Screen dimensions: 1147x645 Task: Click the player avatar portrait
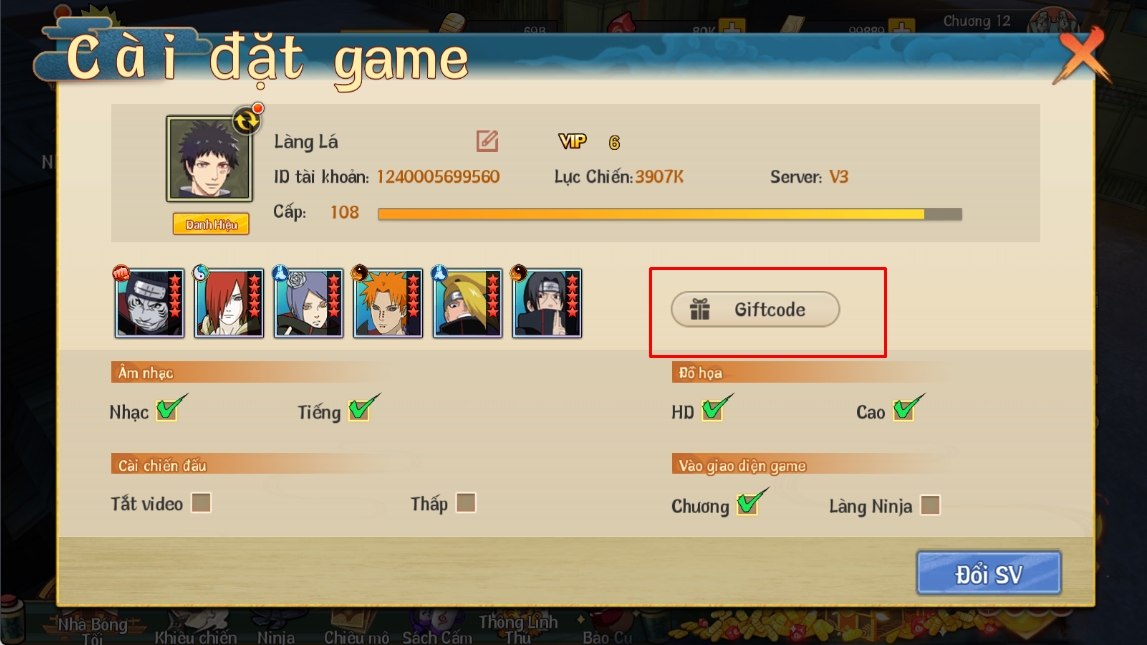click(x=209, y=159)
